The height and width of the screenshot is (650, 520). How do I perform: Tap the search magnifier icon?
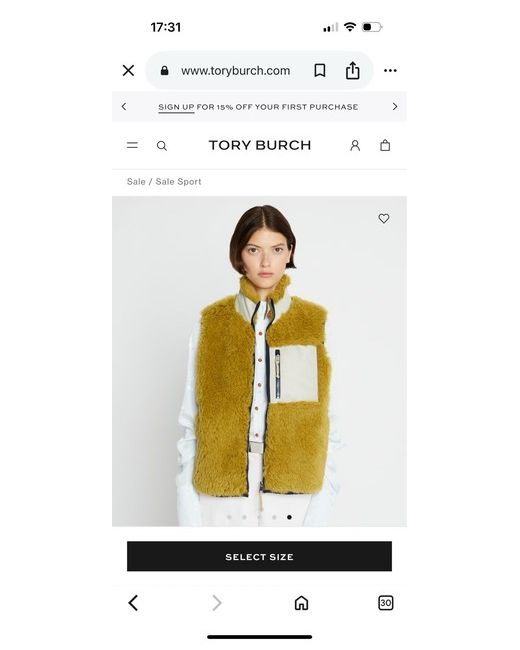(x=162, y=146)
